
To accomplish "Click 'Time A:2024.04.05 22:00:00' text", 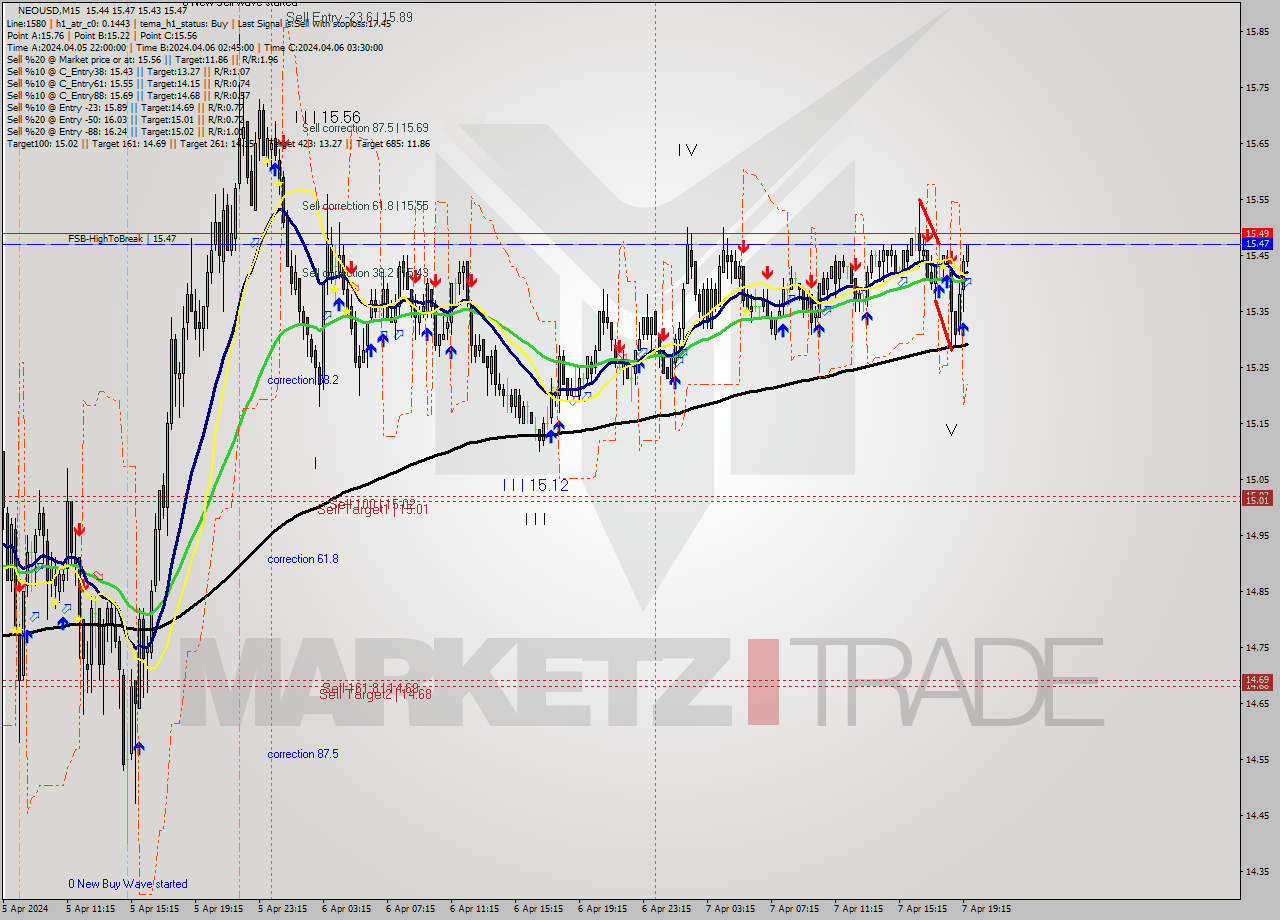I will pyautogui.click(x=66, y=47).
